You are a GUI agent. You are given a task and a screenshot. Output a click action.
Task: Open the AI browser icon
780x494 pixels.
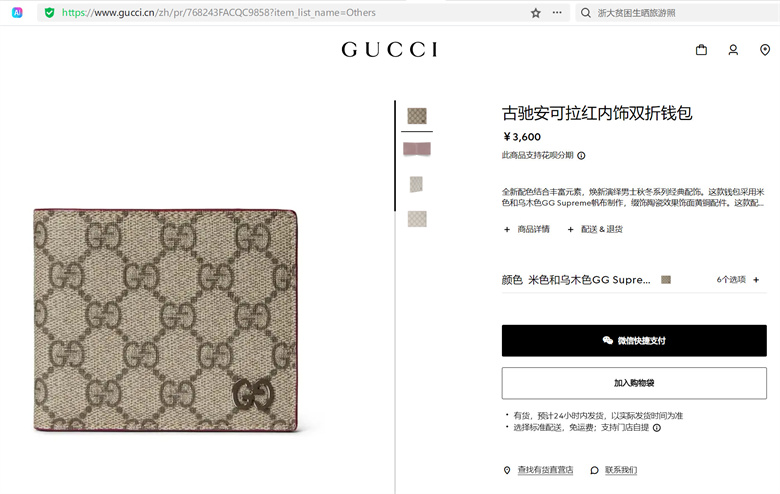(x=17, y=12)
